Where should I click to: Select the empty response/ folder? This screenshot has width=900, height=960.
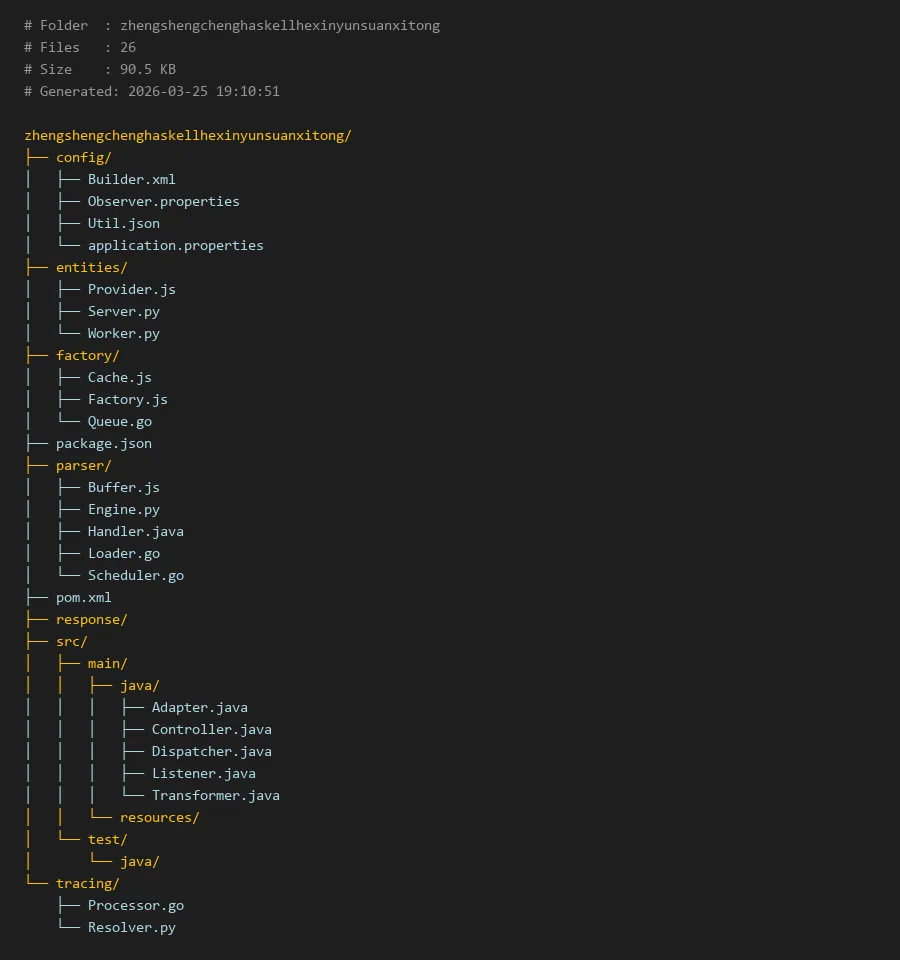[91, 619]
